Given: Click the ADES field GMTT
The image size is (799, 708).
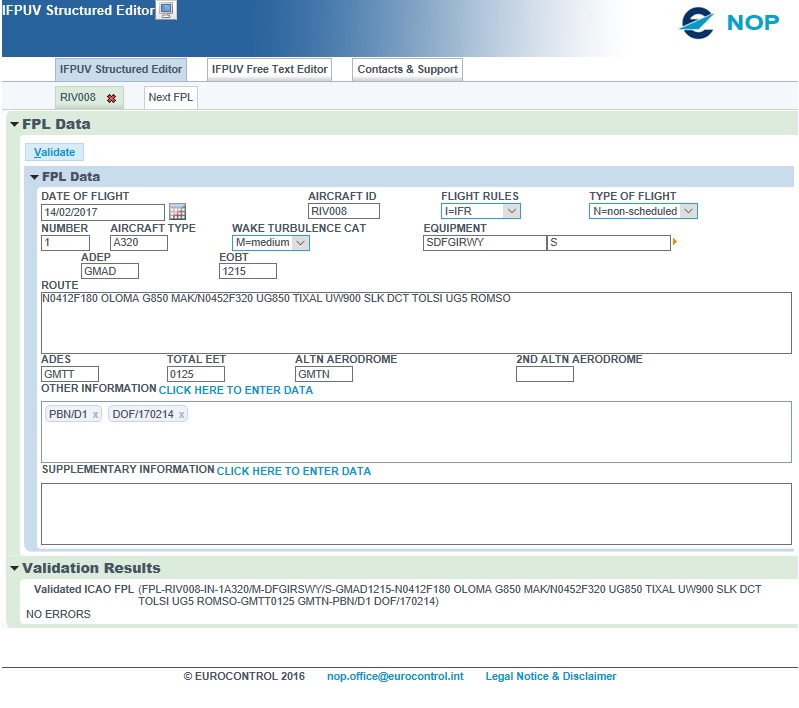Looking at the screenshot, I should [70, 374].
